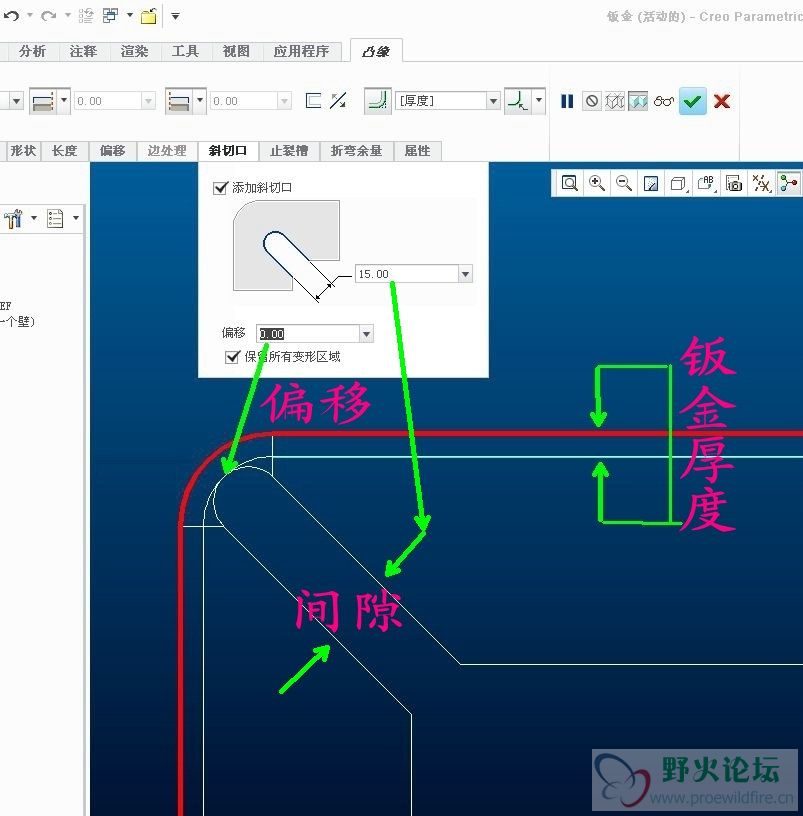
Task: Open the 工具 ribbon tab
Action: (x=185, y=51)
